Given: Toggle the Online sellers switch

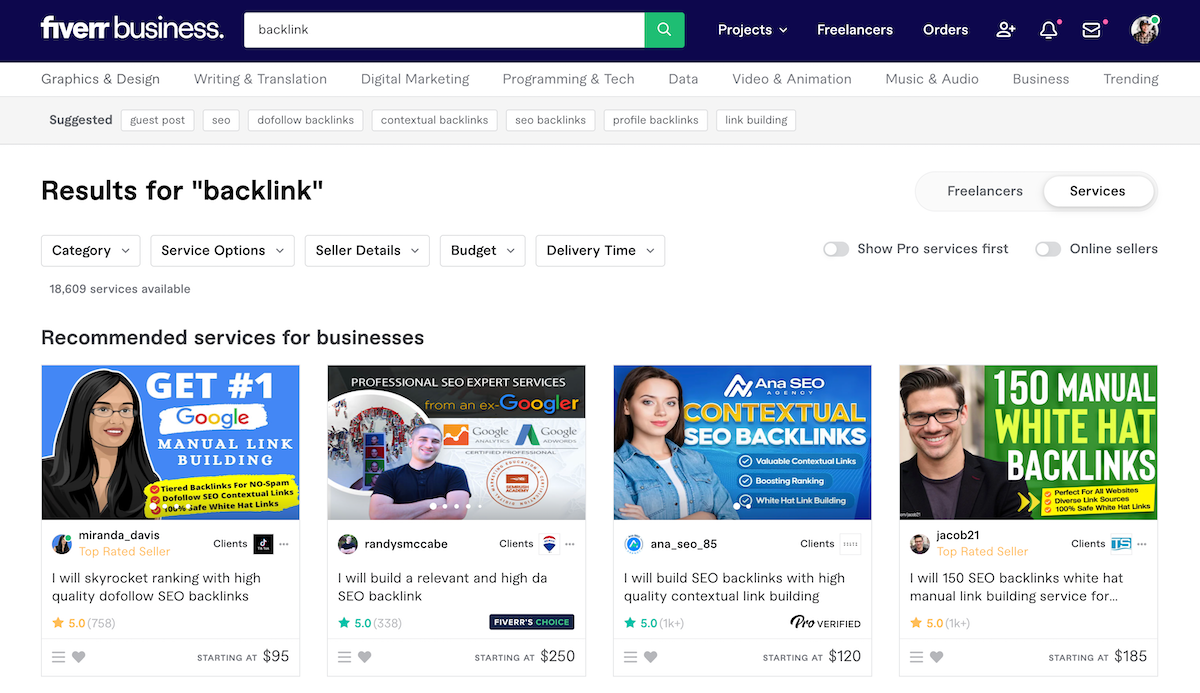Looking at the screenshot, I should [1048, 249].
